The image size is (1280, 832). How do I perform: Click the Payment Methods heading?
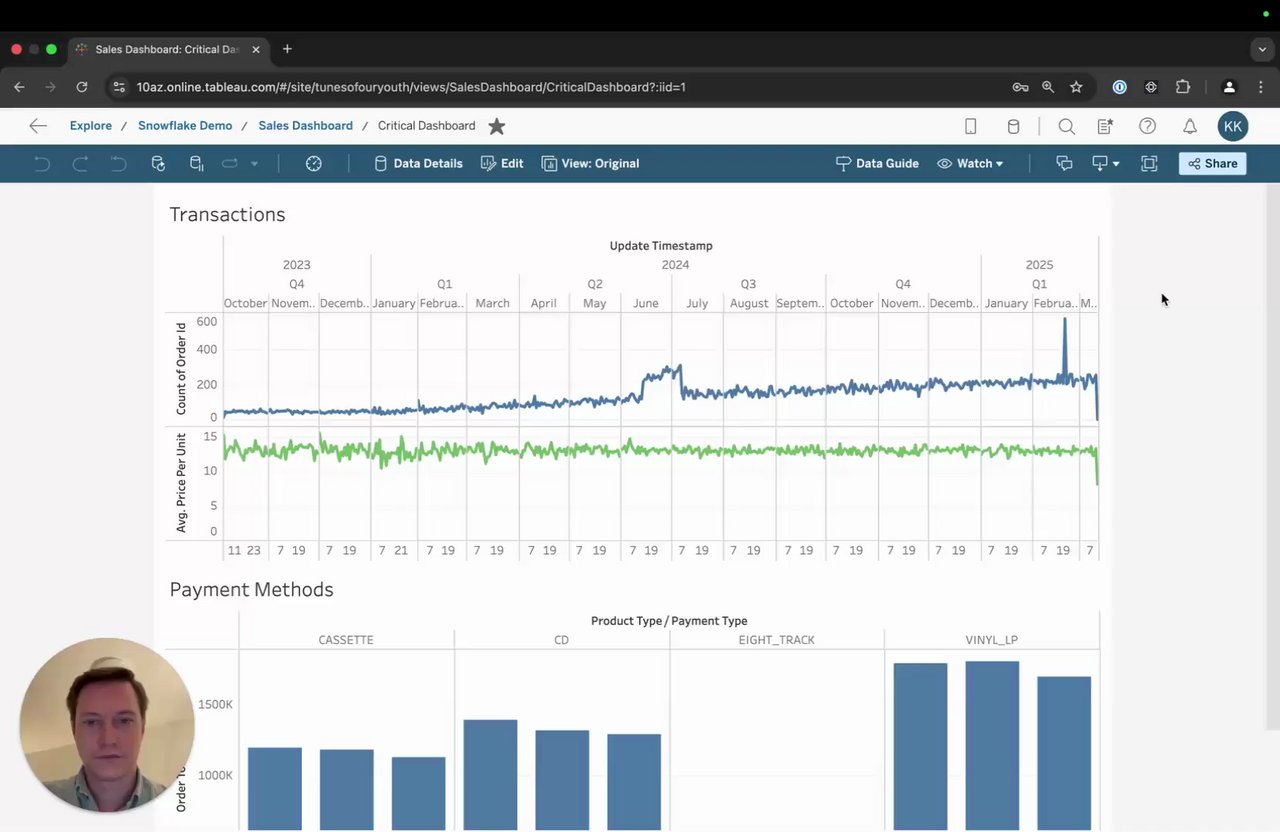pyautogui.click(x=251, y=590)
